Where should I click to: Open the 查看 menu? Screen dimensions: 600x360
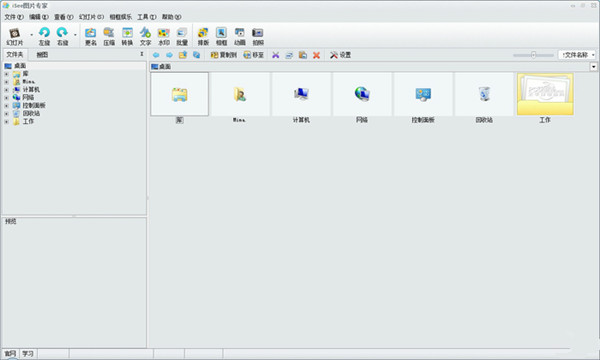coord(64,17)
